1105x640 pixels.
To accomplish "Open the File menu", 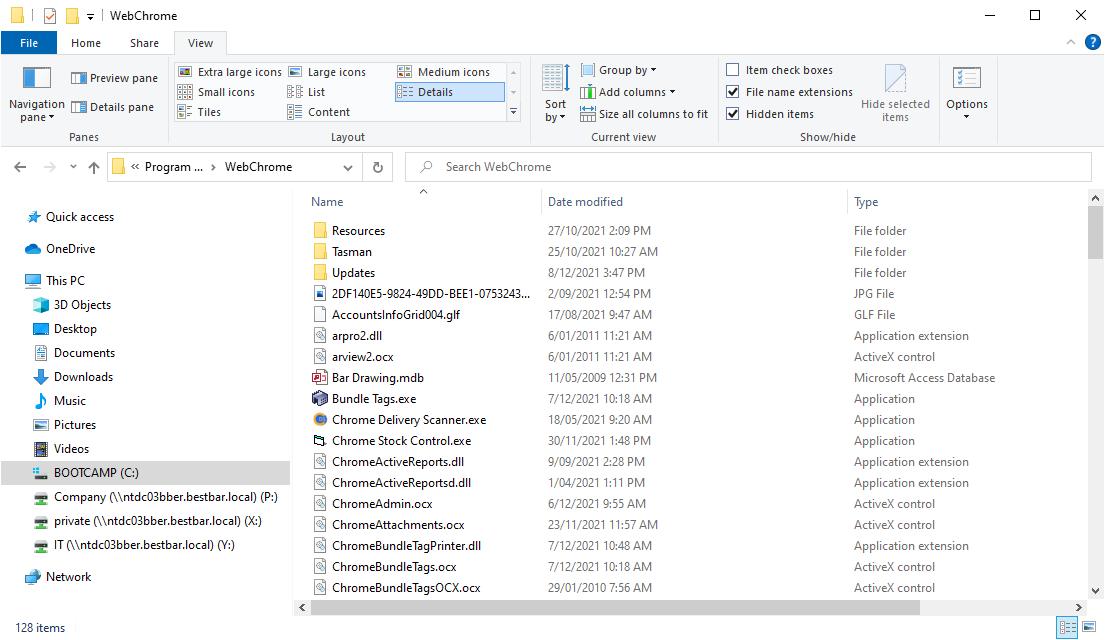I will 29,43.
